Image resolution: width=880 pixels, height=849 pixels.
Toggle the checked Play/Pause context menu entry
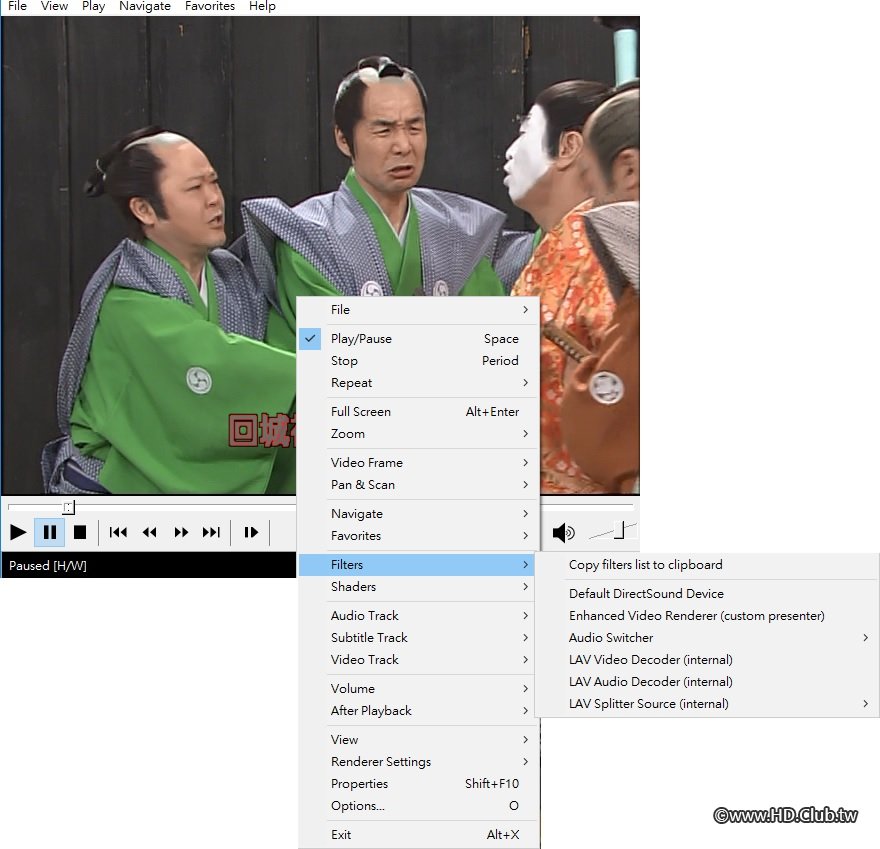pyautogui.click(x=418, y=339)
